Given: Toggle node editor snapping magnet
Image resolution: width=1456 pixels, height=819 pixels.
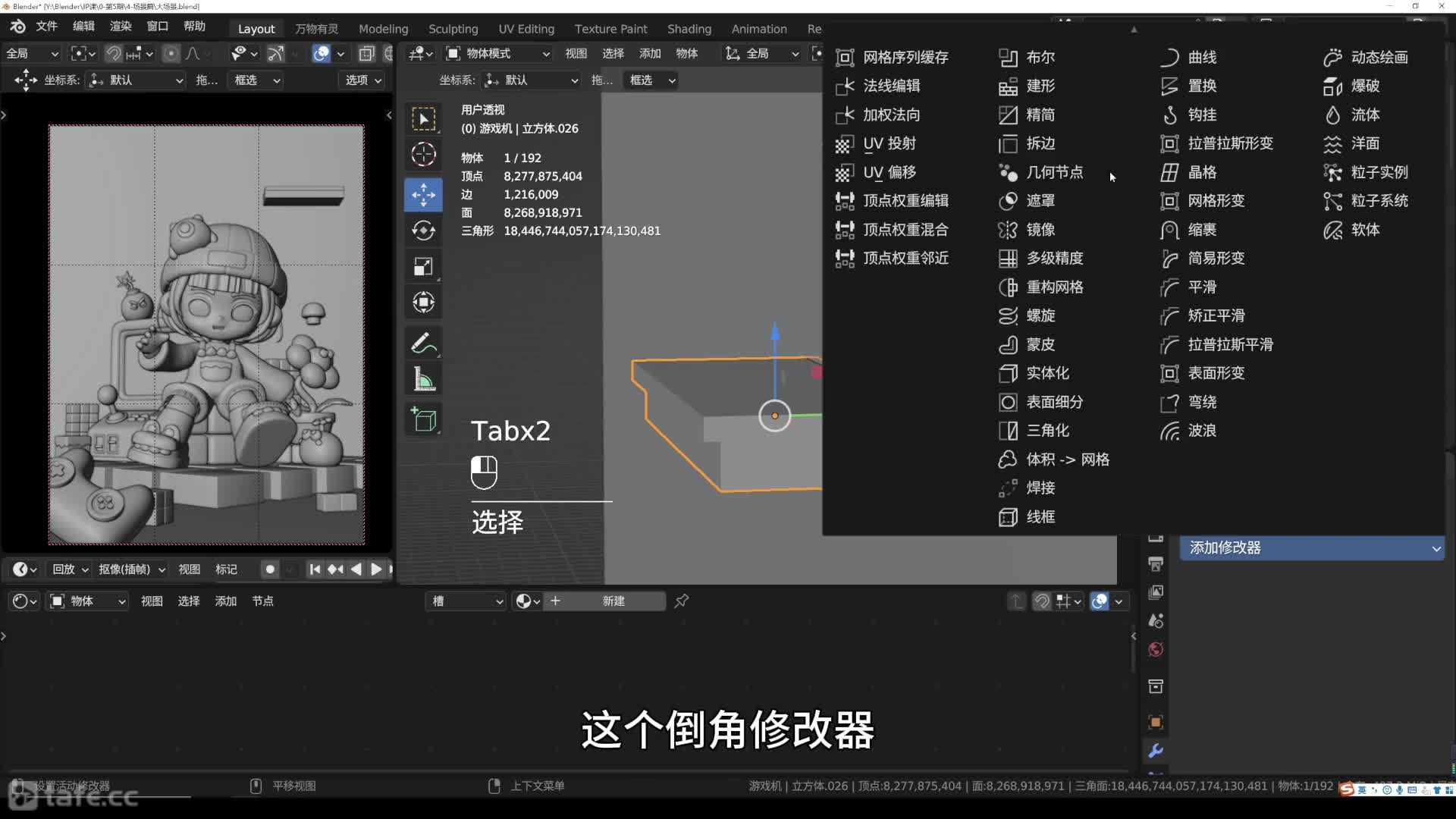Looking at the screenshot, I should point(1043,601).
